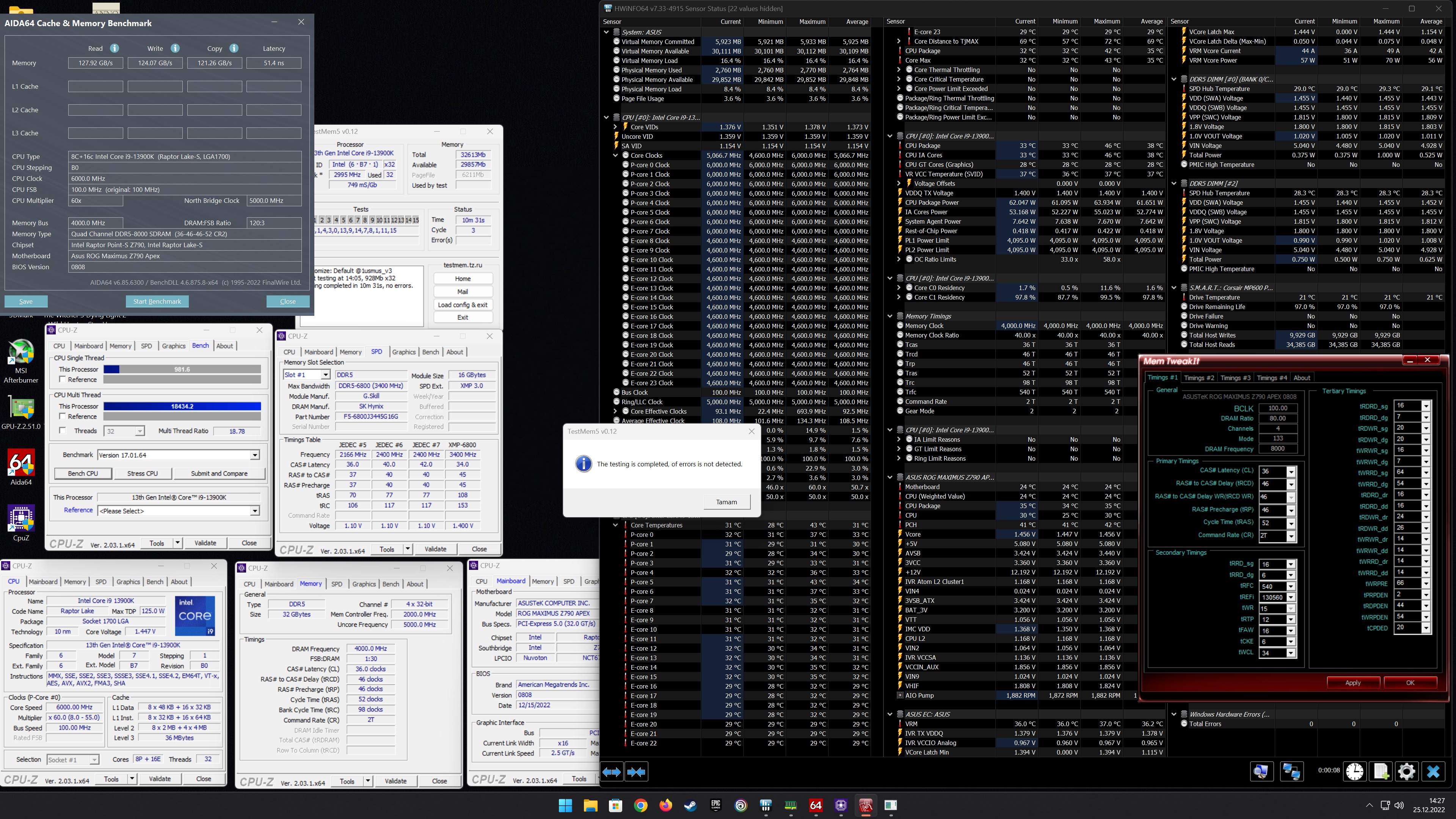Click HWiNFO network computers icon

pyautogui.click(x=1291, y=772)
